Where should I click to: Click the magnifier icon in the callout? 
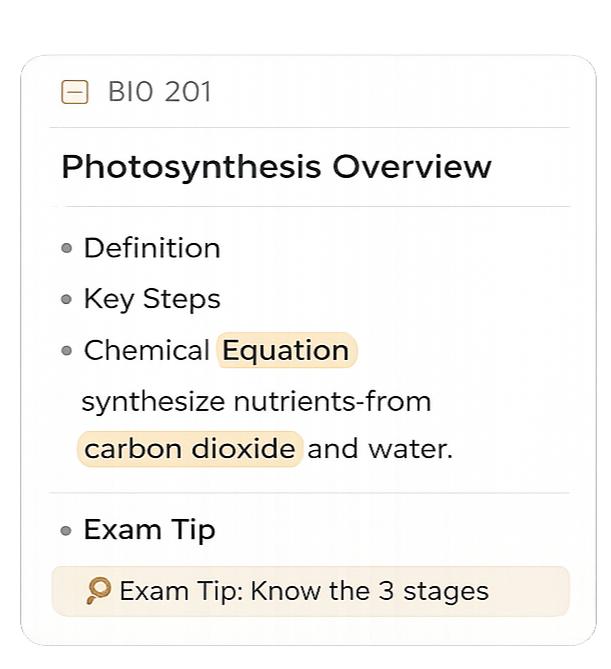[98, 591]
